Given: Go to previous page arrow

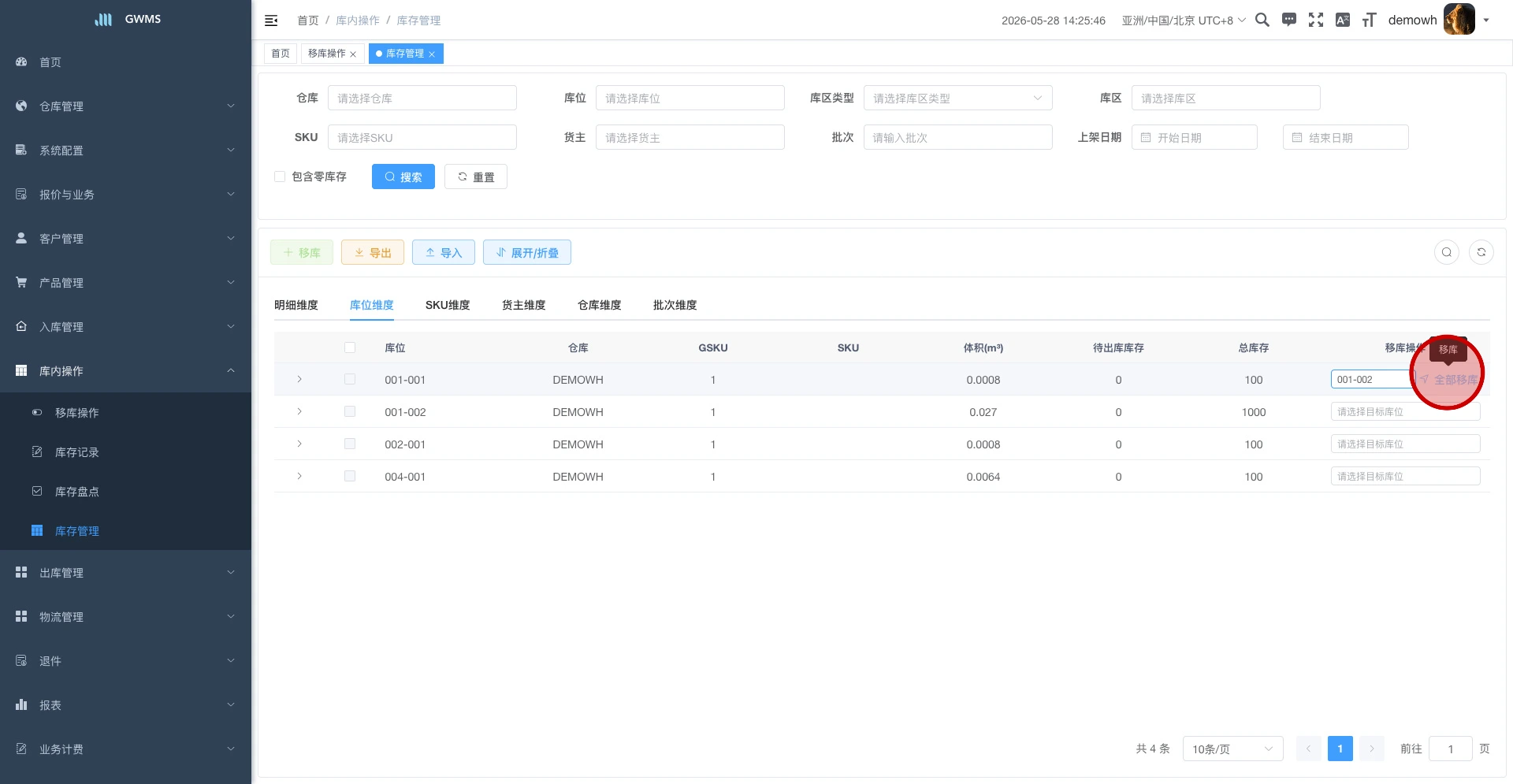Looking at the screenshot, I should [1308, 749].
